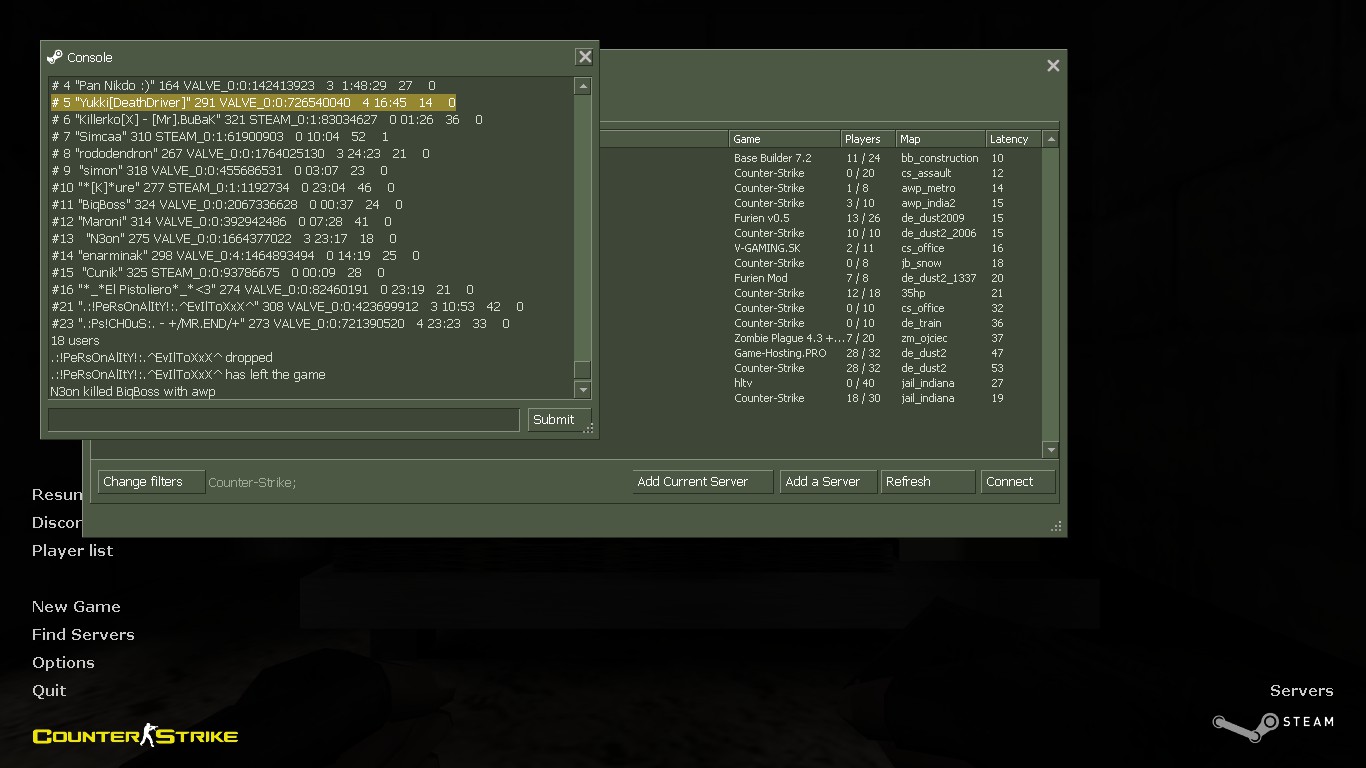Viewport: 1366px width, 768px height.
Task: Click the Console resize grip
Action: 590,429
